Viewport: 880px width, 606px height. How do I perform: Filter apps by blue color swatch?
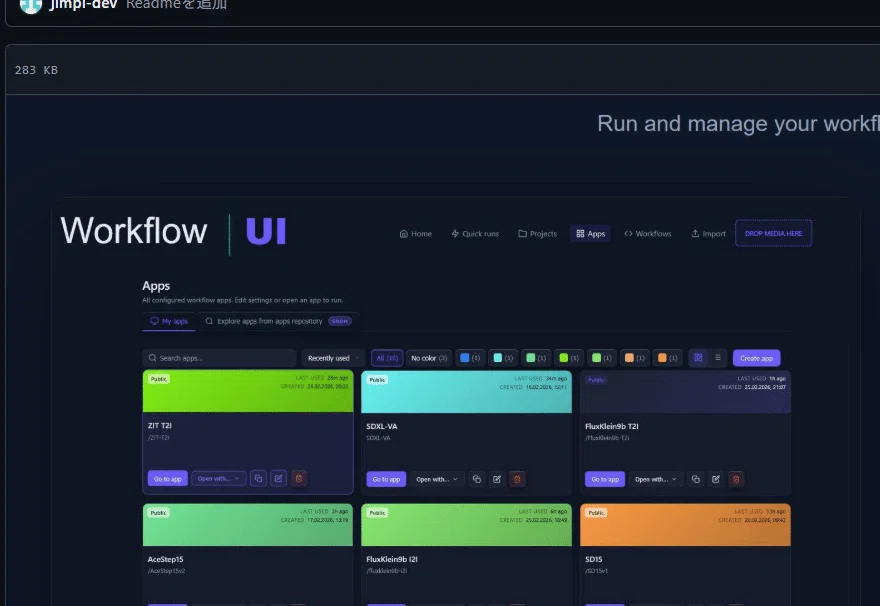[x=470, y=358]
